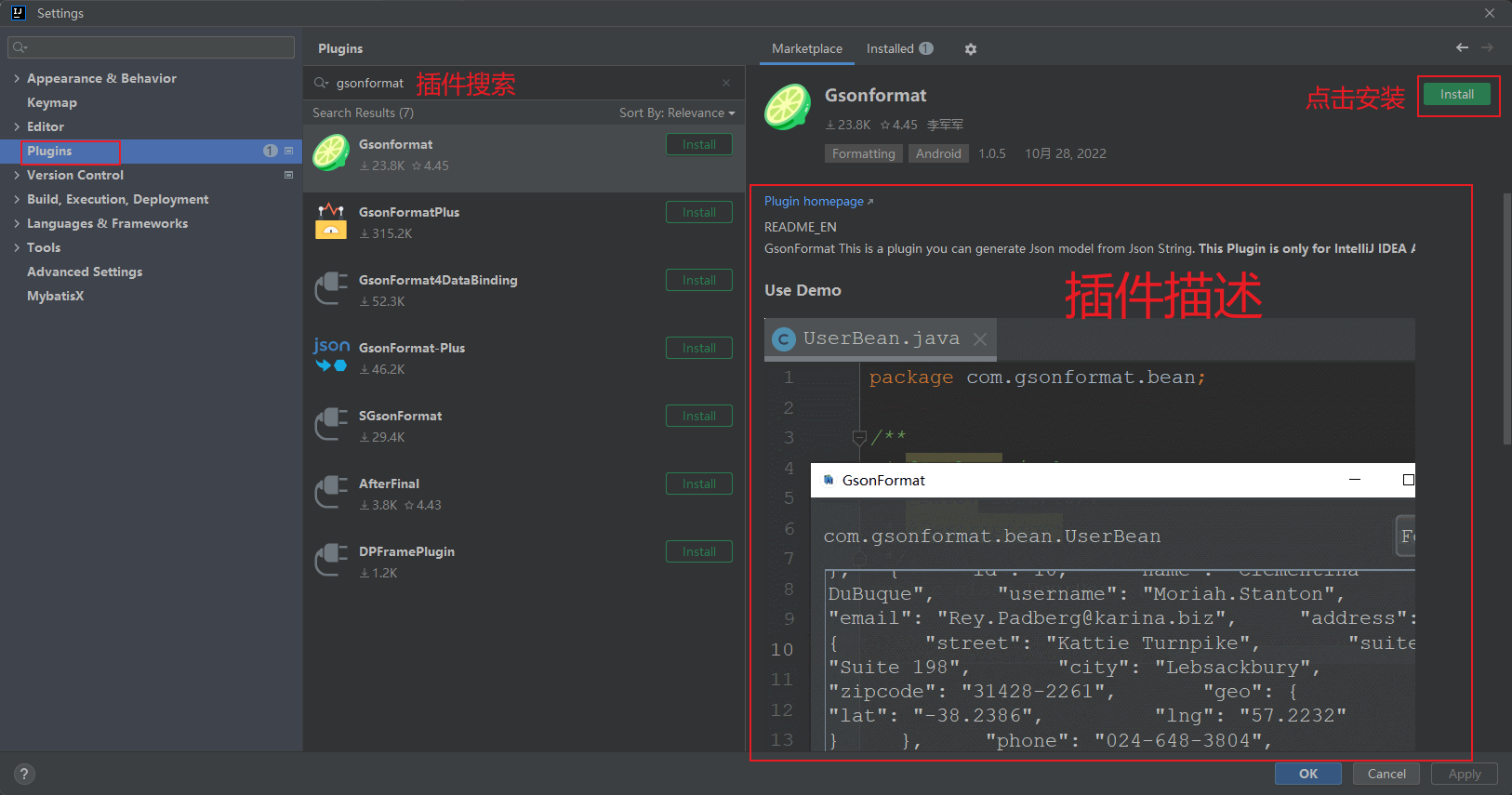1512x795 pixels.
Task: Click the AfterFinal plug icon
Action: point(331,493)
